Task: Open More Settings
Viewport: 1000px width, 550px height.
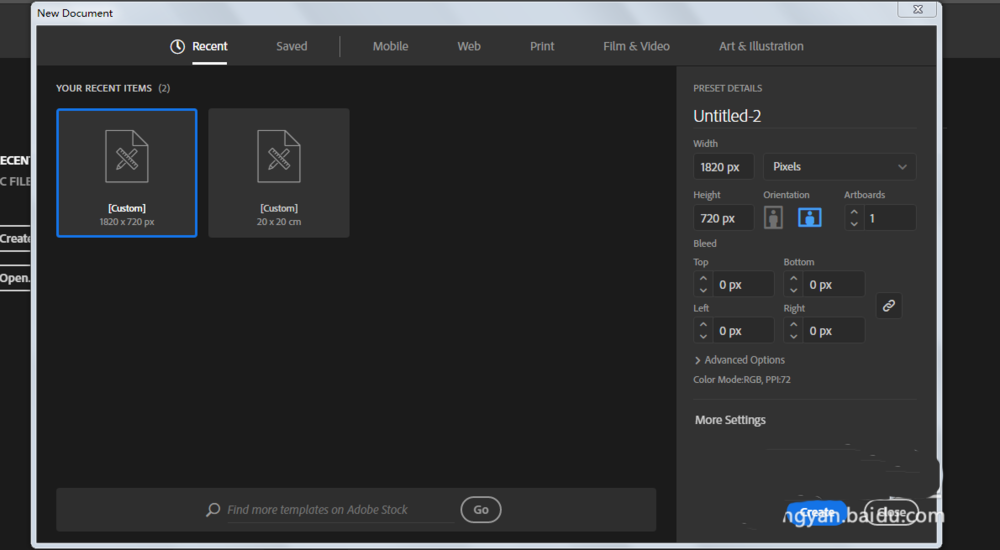Action: tap(730, 420)
